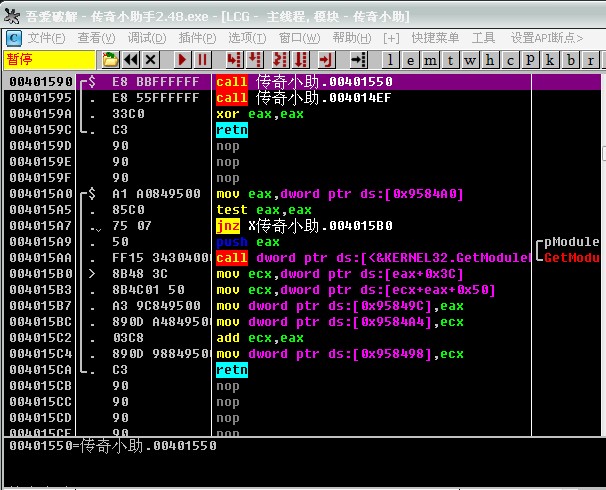Viewport: 606px width, 490px height.
Task: Click the close program X icon
Action: [x=151, y=60]
